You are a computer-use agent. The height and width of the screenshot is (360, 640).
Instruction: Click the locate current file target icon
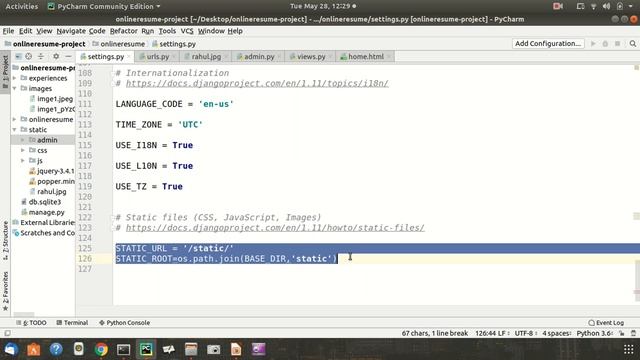coord(29,56)
